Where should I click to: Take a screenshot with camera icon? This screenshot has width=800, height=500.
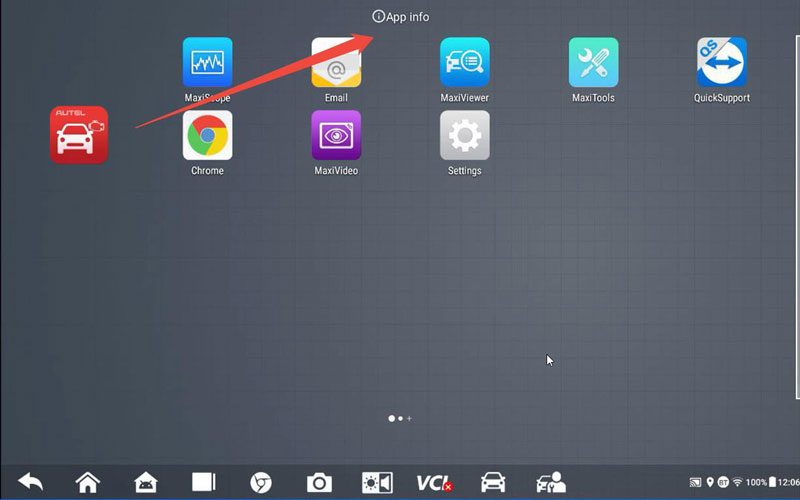pyautogui.click(x=319, y=483)
